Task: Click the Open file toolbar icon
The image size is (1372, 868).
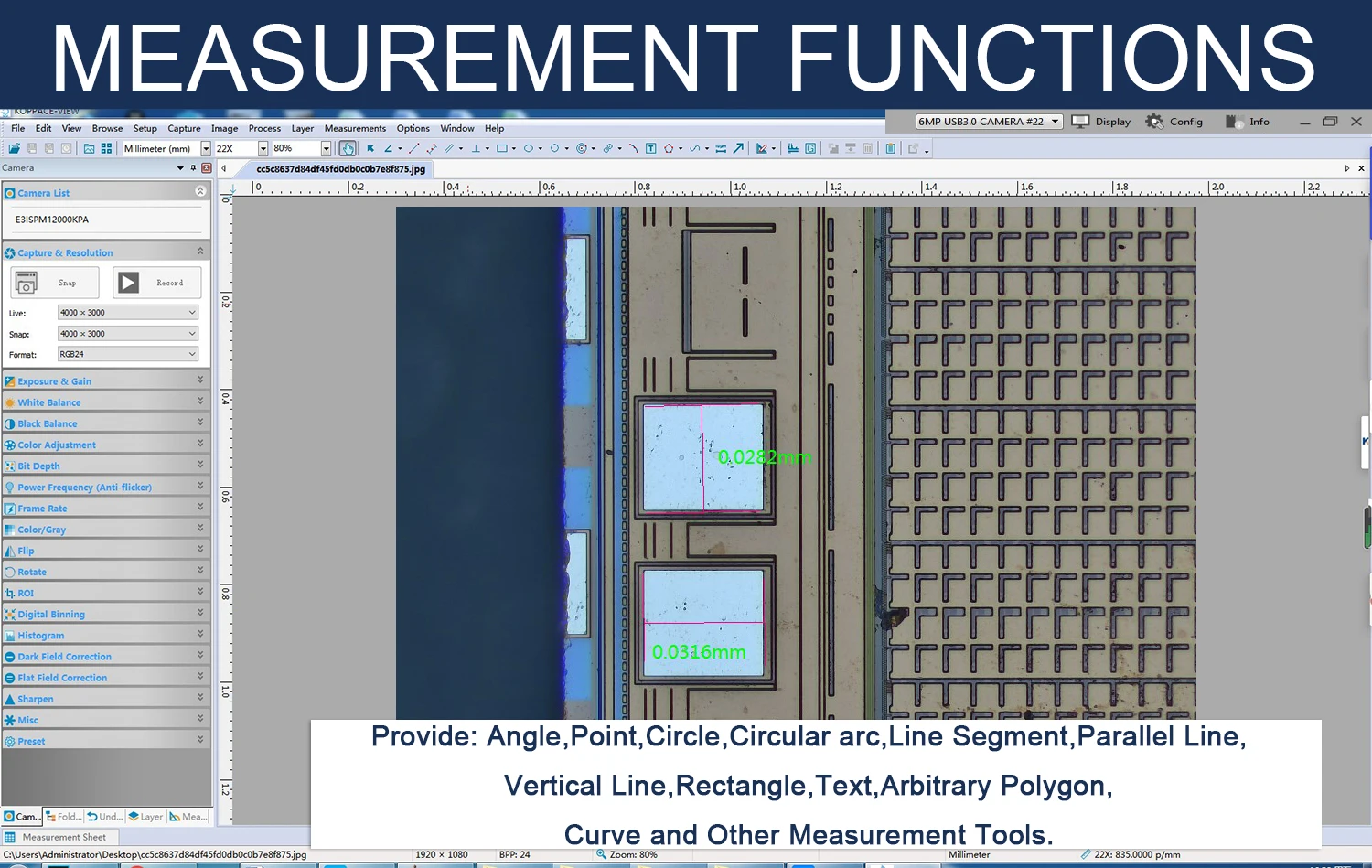Action: click(14, 148)
